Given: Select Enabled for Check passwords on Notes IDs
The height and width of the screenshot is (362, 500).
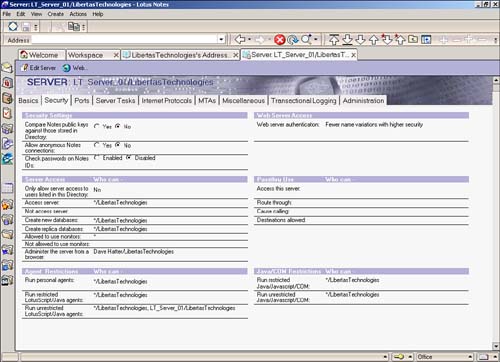Looking at the screenshot, I should pos(97,157).
